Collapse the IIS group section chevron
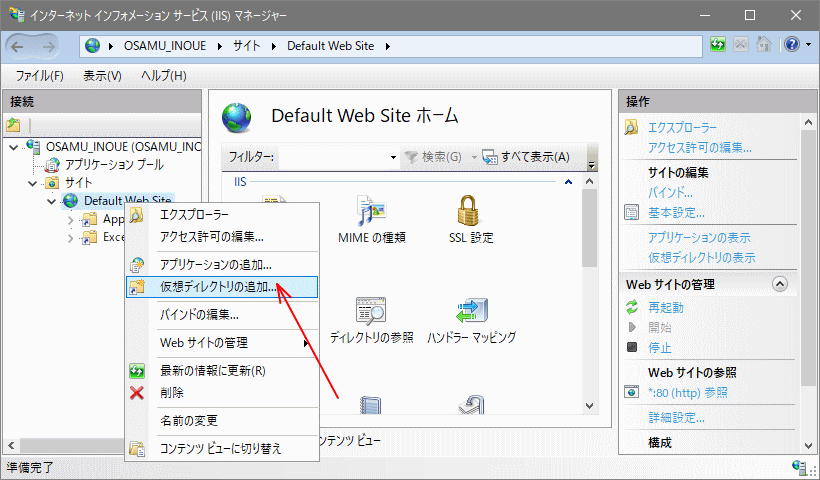Screen dimensions: 820x480 (568, 182)
